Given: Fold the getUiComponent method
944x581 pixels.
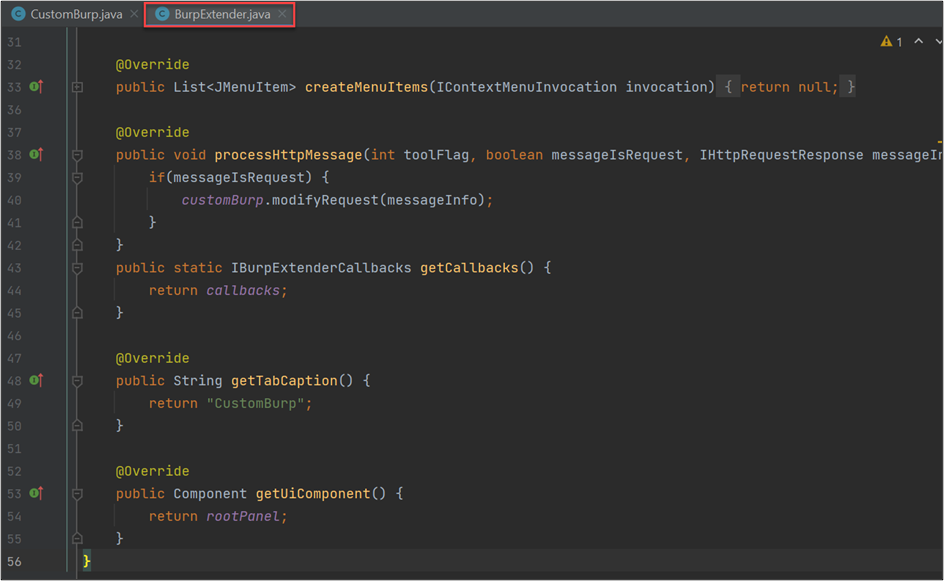Looking at the screenshot, I should click(x=77, y=494).
